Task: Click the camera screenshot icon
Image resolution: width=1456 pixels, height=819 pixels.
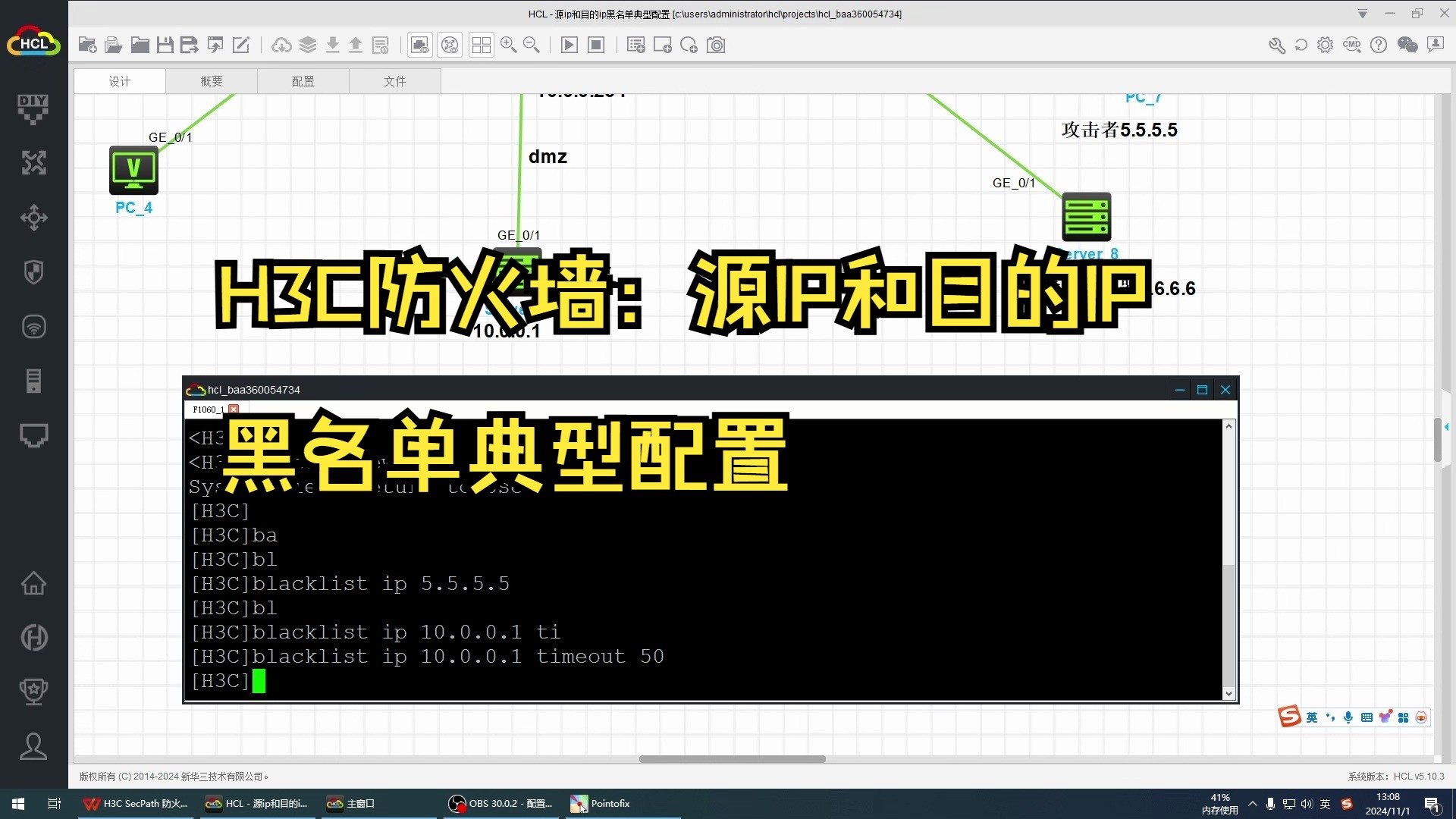Action: coord(716,45)
